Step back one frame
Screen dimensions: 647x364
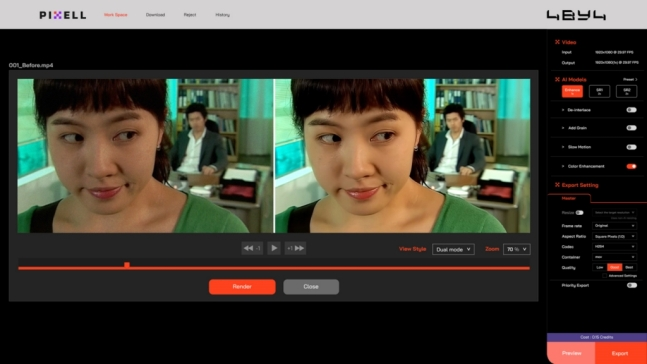pyautogui.click(x=252, y=248)
